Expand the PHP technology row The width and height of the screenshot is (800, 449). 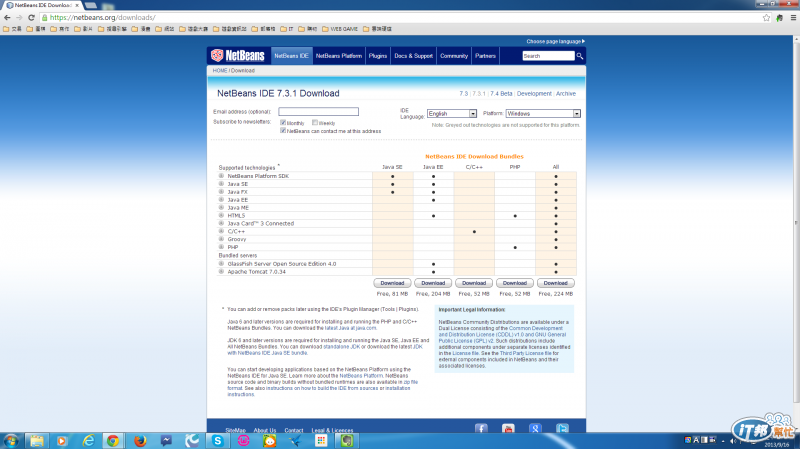[x=221, y=247]
